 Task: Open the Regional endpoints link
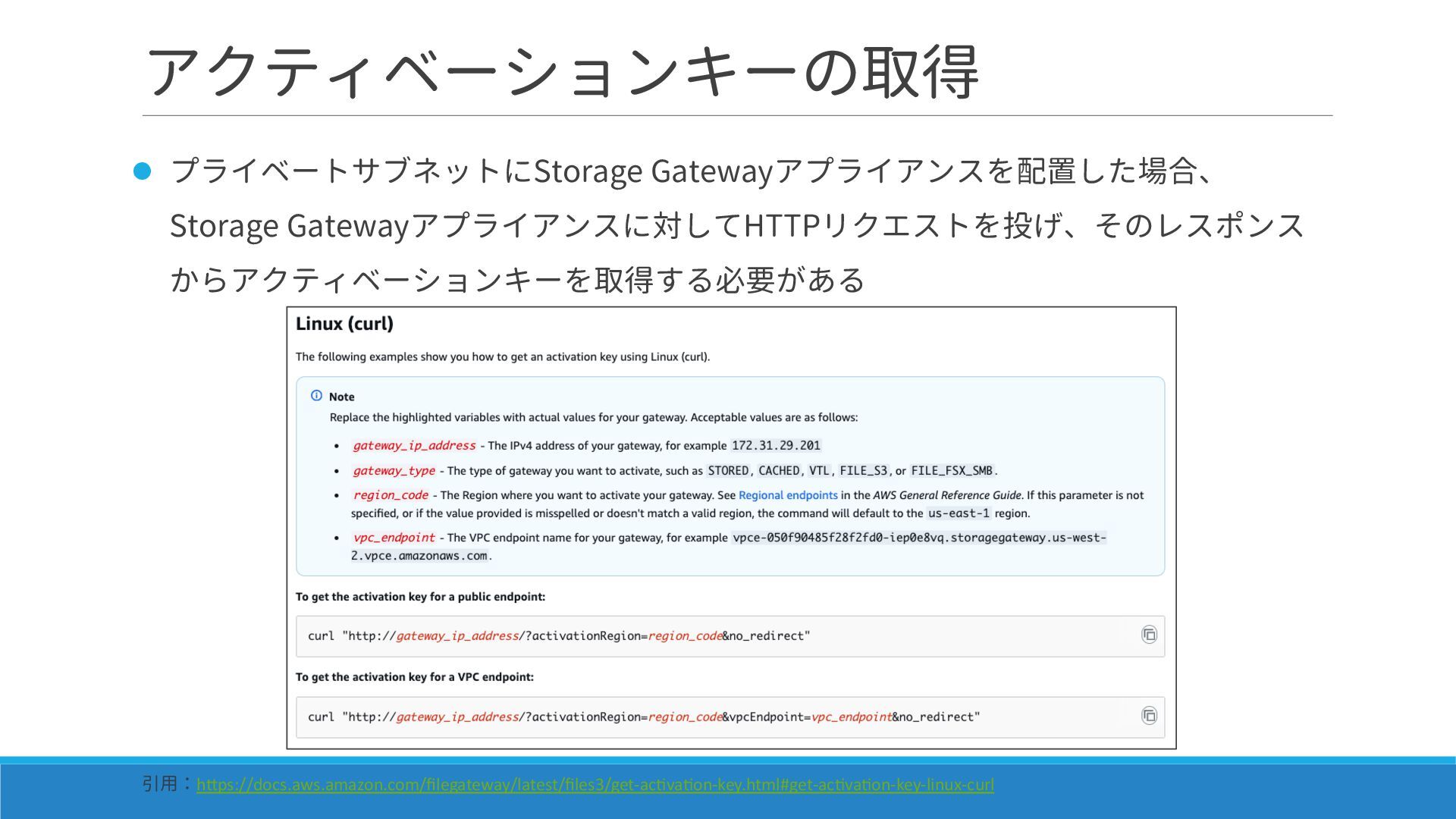(788, 495)
